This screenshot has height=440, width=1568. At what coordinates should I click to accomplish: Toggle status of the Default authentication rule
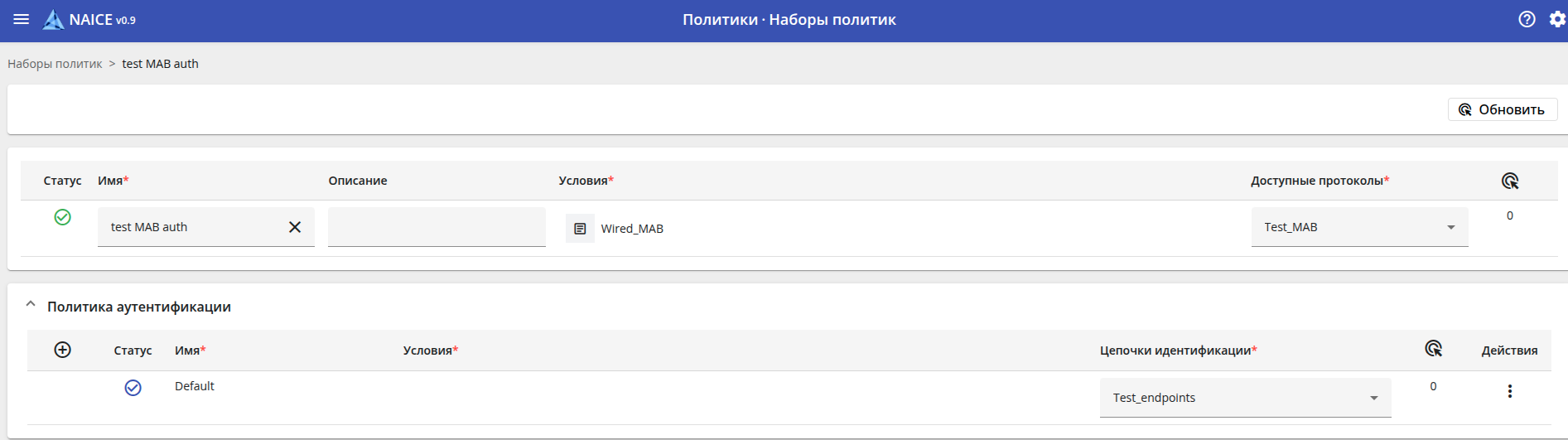coord(133,388)
